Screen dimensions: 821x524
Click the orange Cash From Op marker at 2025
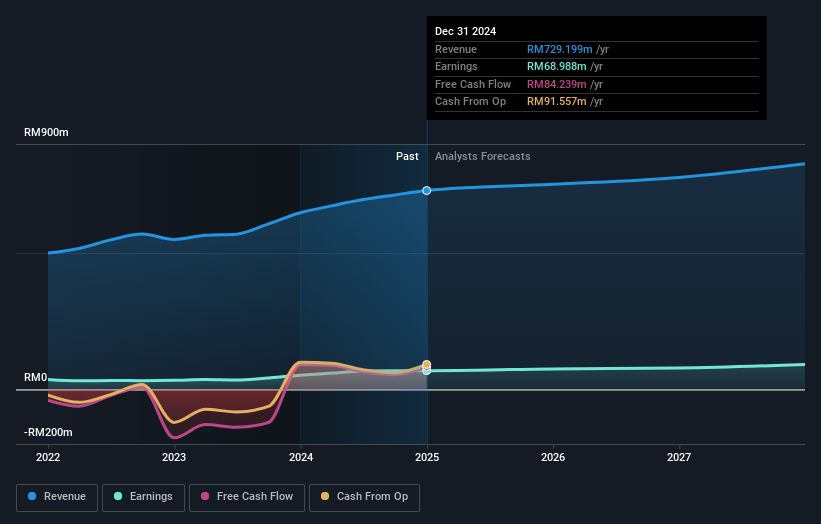427,365
